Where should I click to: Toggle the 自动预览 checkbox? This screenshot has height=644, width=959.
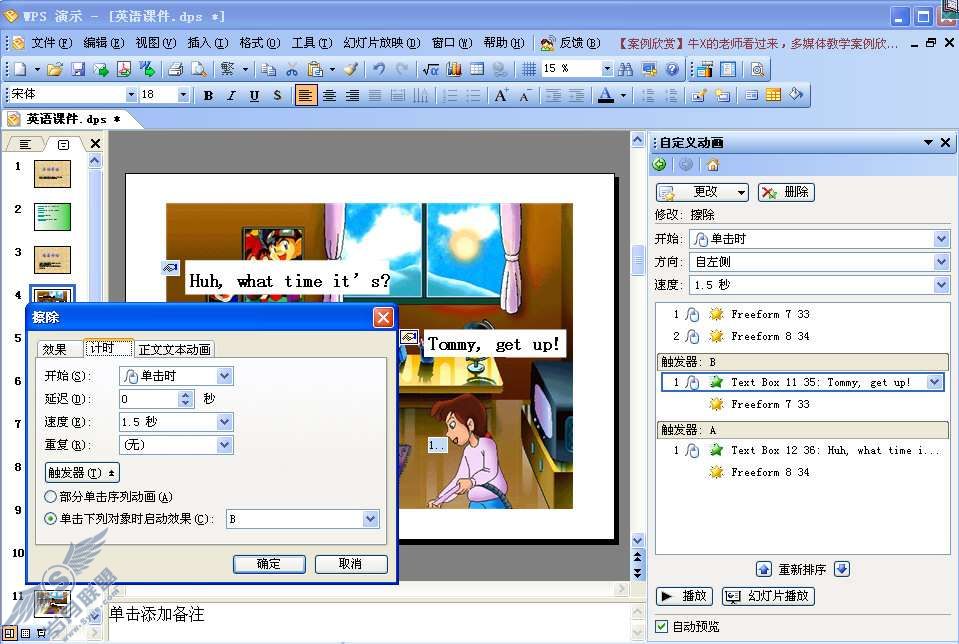tap(661, 626)
